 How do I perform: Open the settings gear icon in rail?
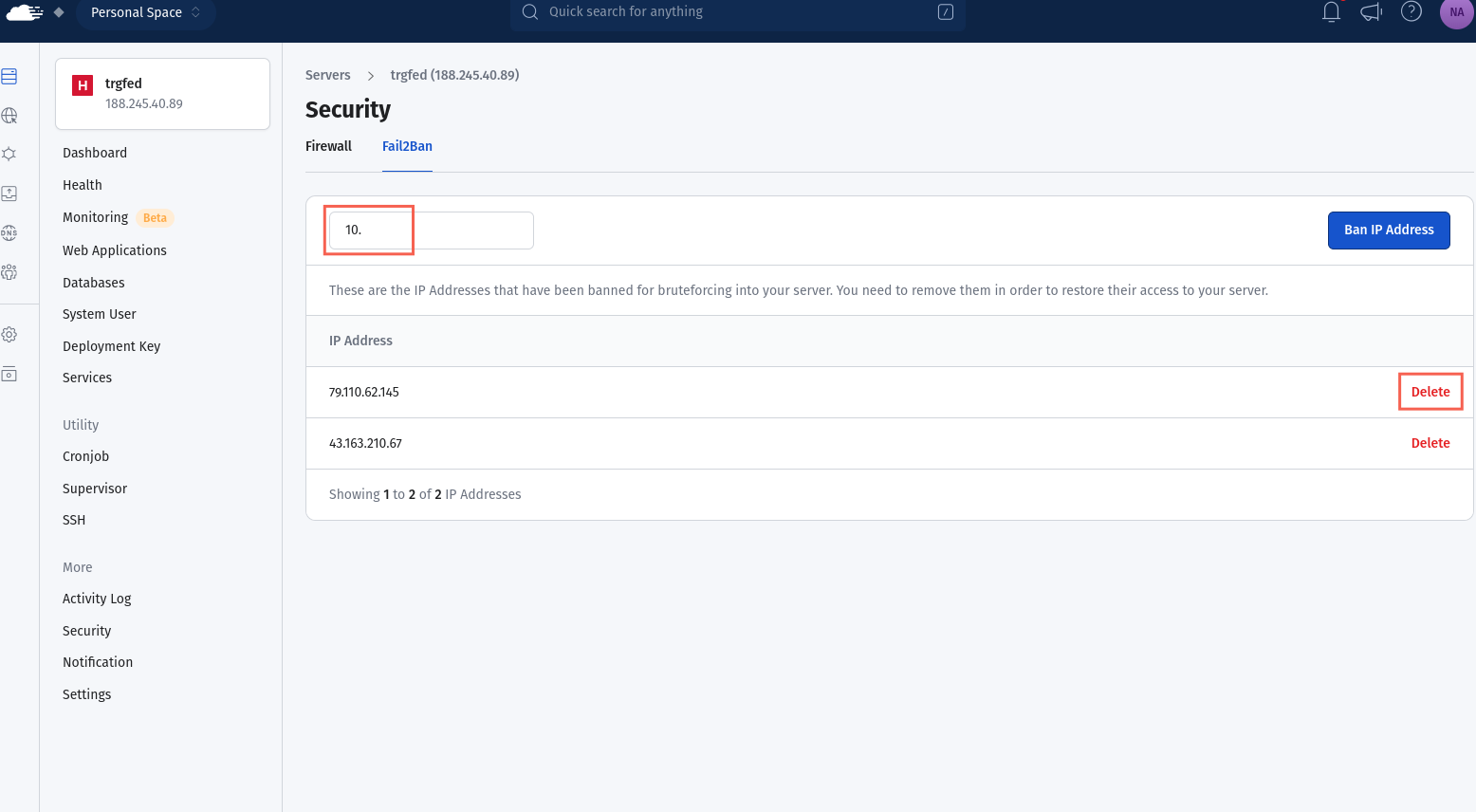coord(9,335)
